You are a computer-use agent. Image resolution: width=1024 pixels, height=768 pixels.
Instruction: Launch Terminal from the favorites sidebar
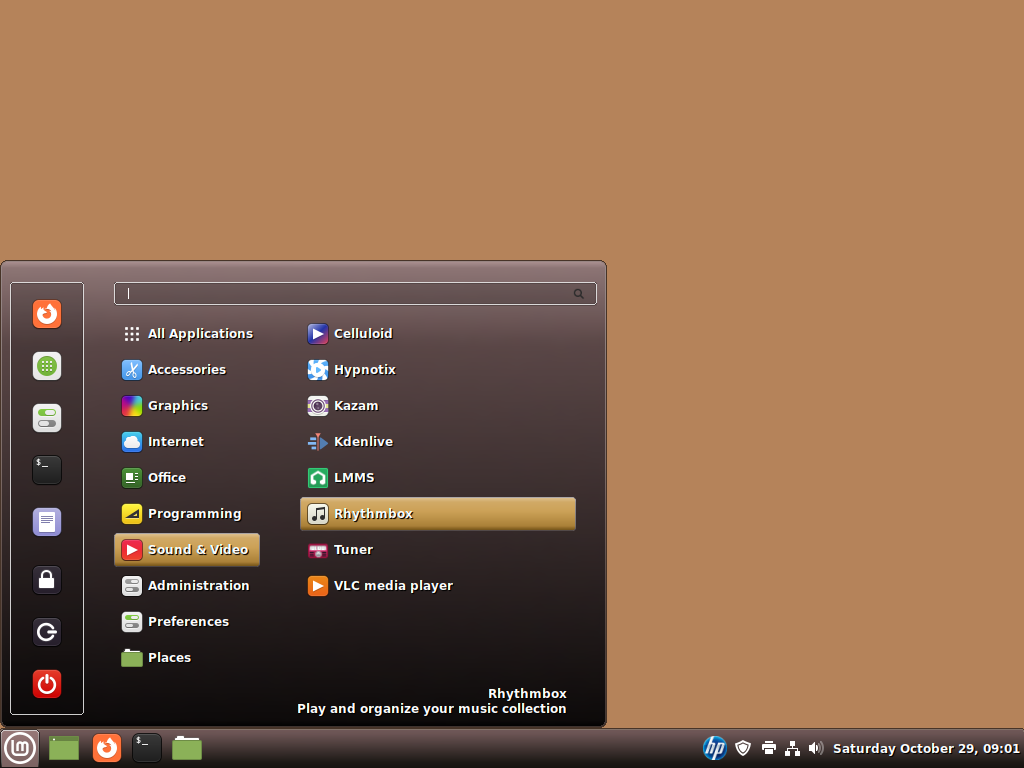click(47, 470)
